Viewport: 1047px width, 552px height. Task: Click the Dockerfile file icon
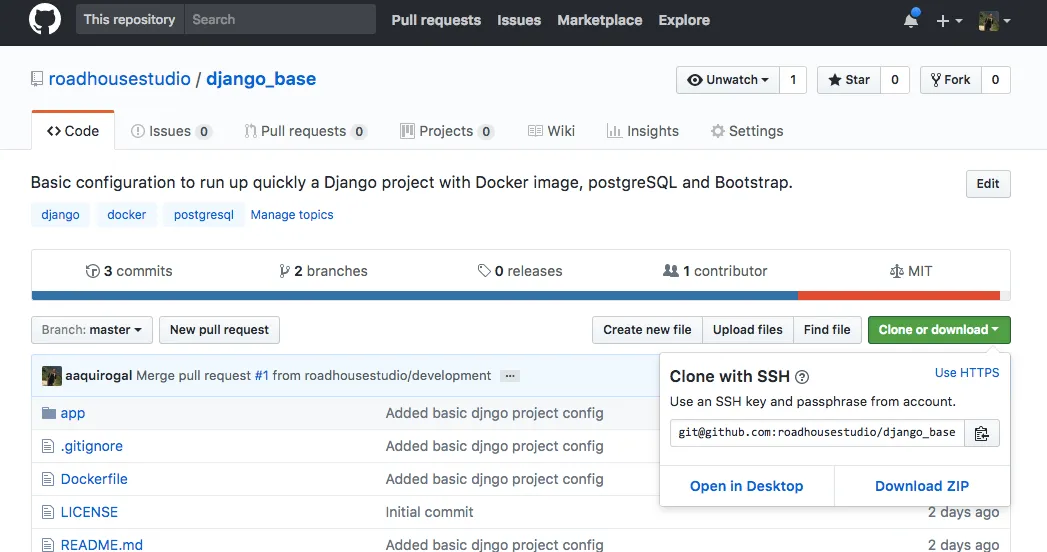tap(47, 479)
